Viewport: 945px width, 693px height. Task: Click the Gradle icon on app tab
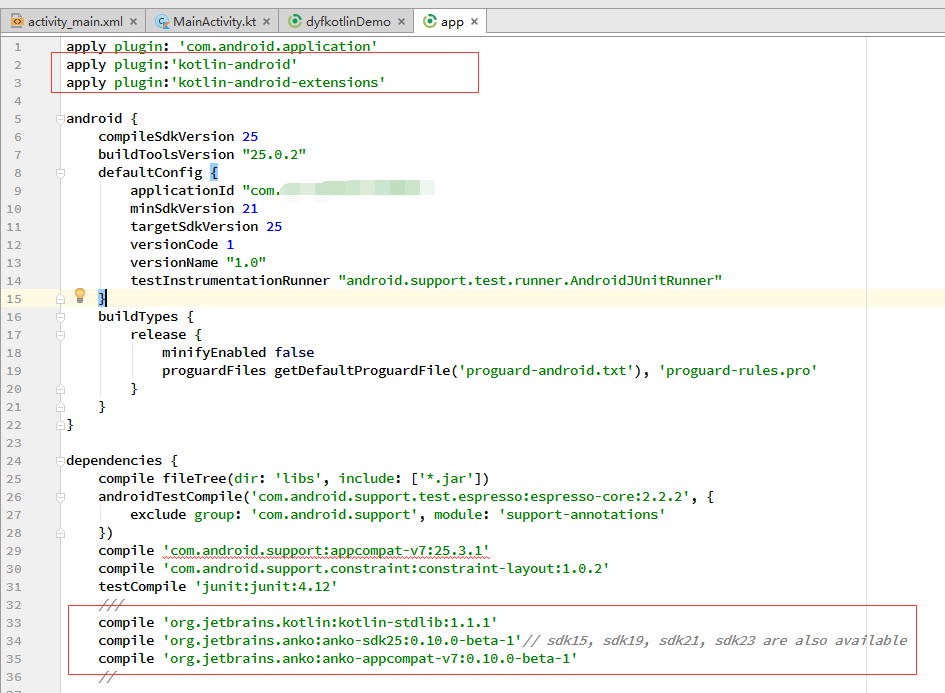pos(430,22)
